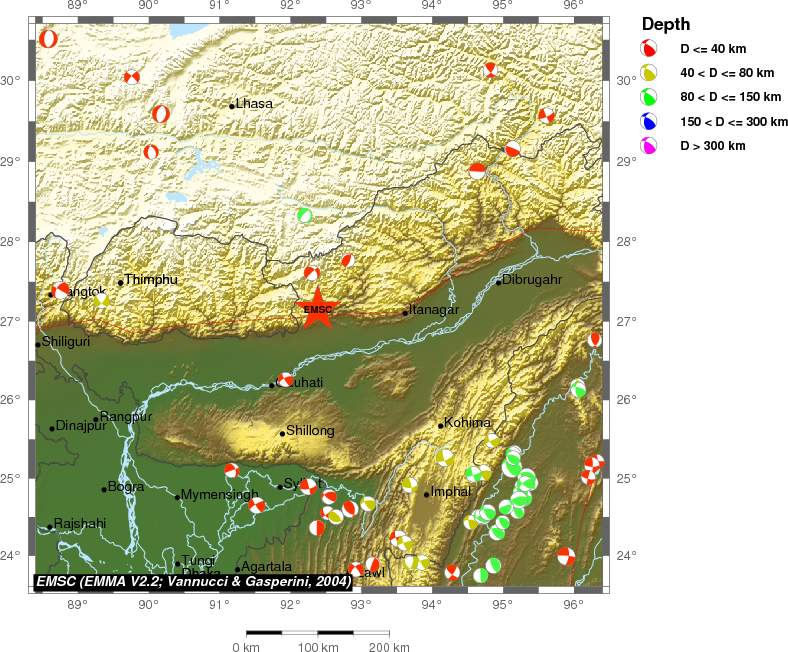Click the lone green focal mechanism north of the star
Viewport: 788px width, 652px height.
305,215
